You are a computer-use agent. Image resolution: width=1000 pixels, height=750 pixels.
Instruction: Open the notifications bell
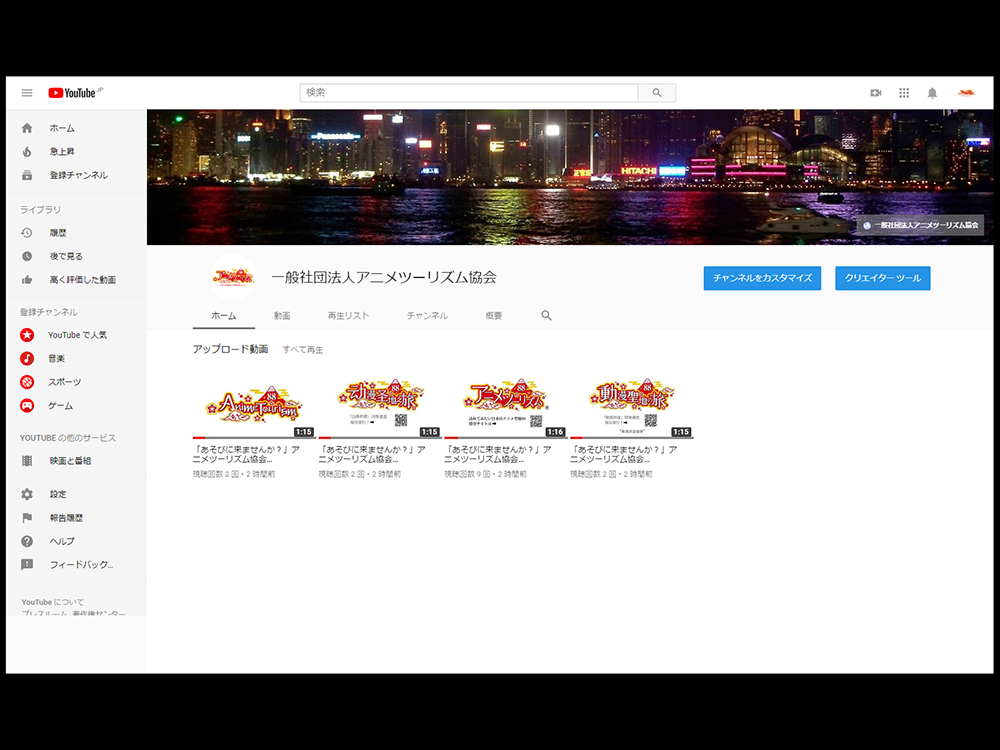932,92
